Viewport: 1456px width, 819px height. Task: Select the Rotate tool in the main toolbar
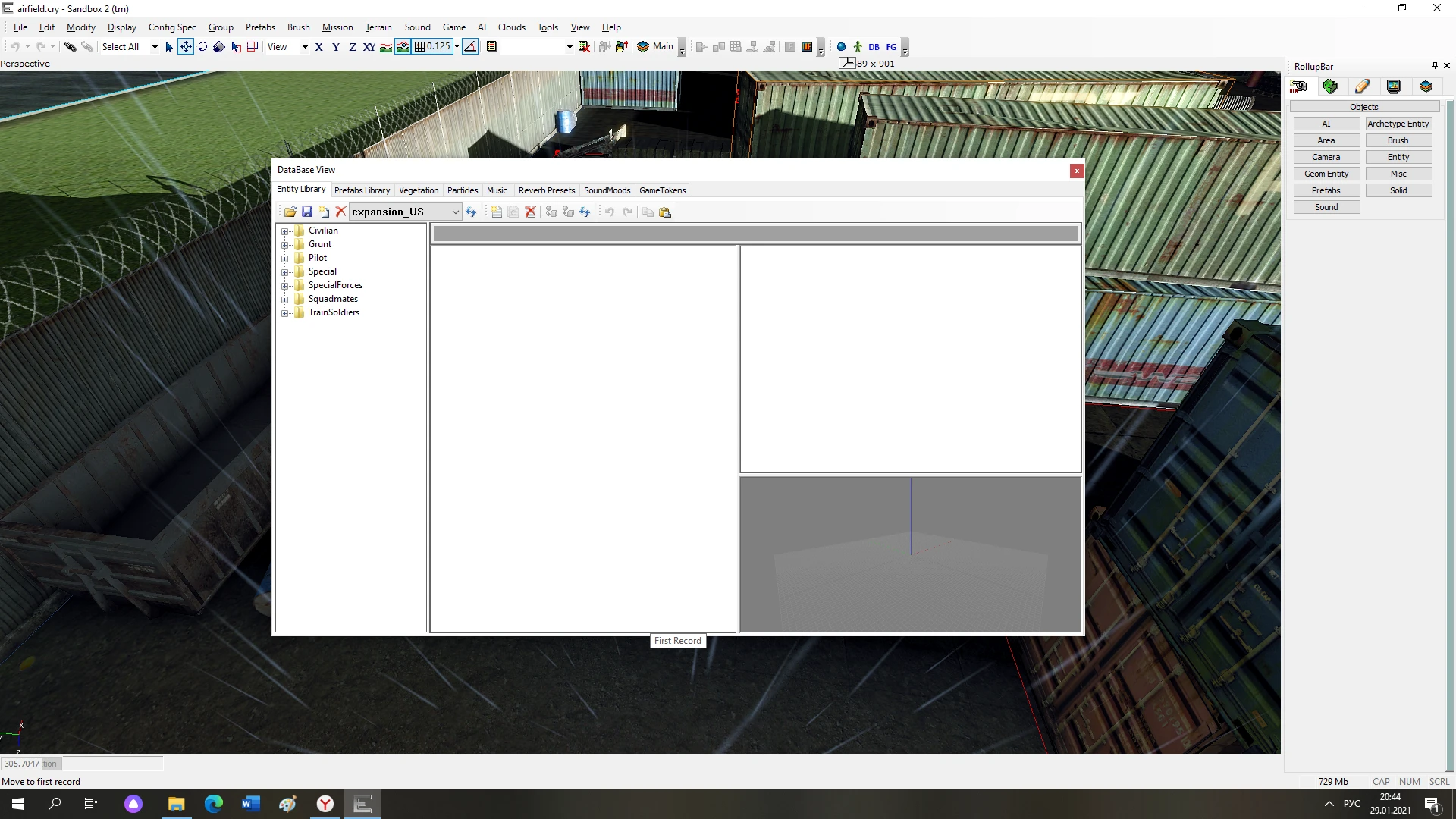click(x=202, y=47)
